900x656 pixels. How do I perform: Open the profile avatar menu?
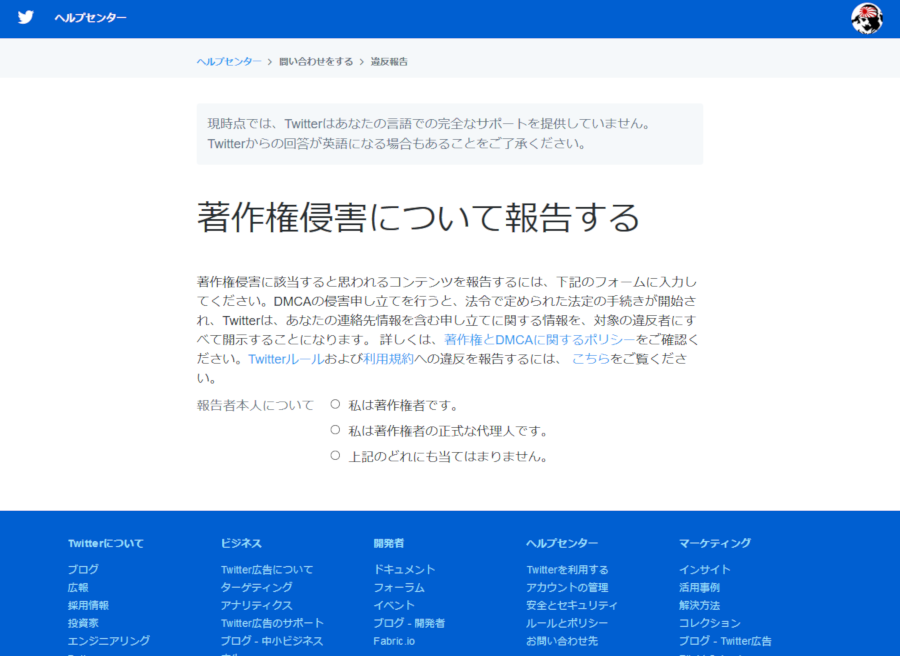(867, 18)
